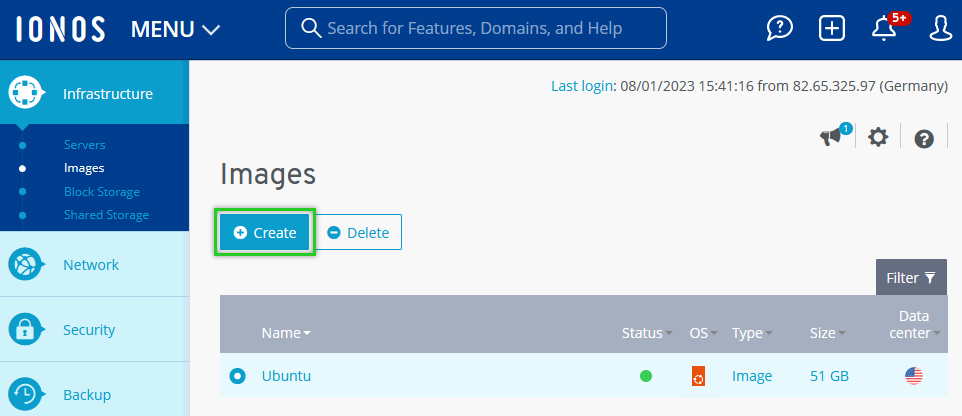The width and height of the screenshot is (962, 416).
Task: Open the Security sidebar section
Action: pyautogui.click(x=89, y=330)
